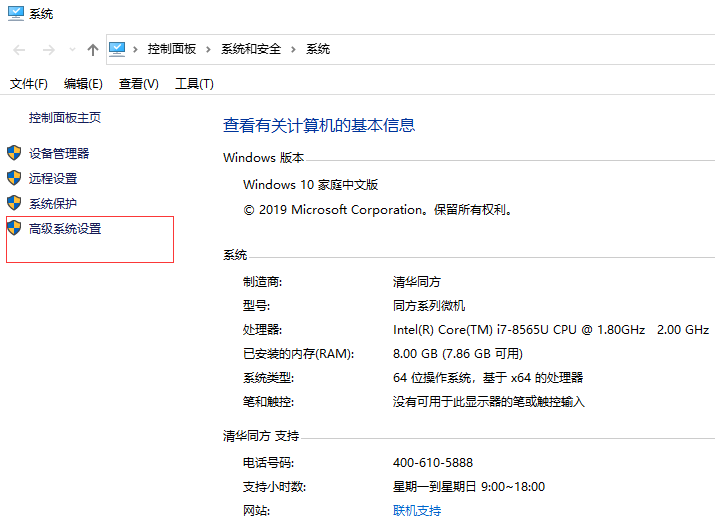Click the 系统 breadcrumb item

(x=318, y=49)
